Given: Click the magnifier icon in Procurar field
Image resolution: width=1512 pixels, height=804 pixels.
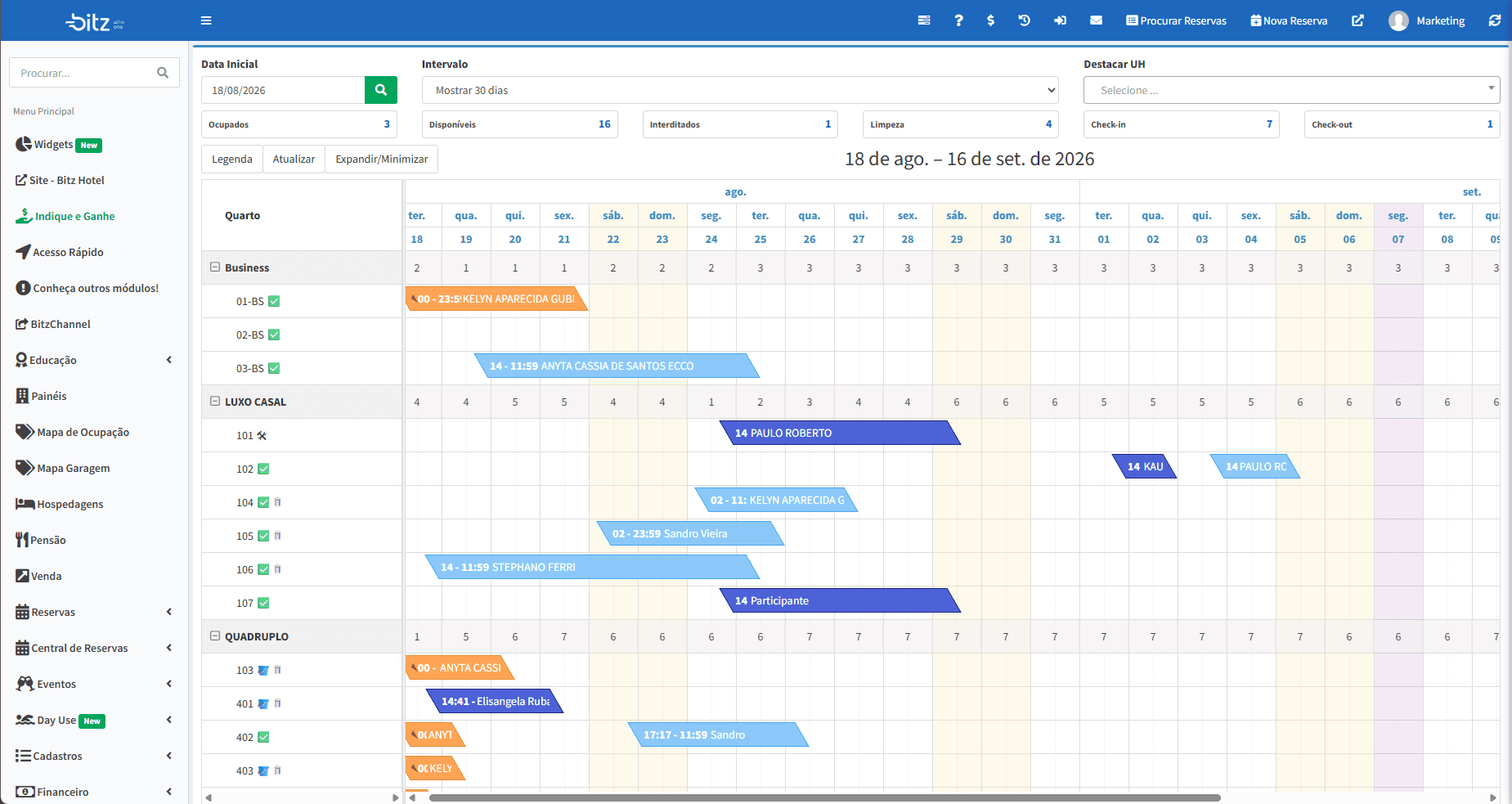Looking at the screenshot, I should click(x=163, y=73).
